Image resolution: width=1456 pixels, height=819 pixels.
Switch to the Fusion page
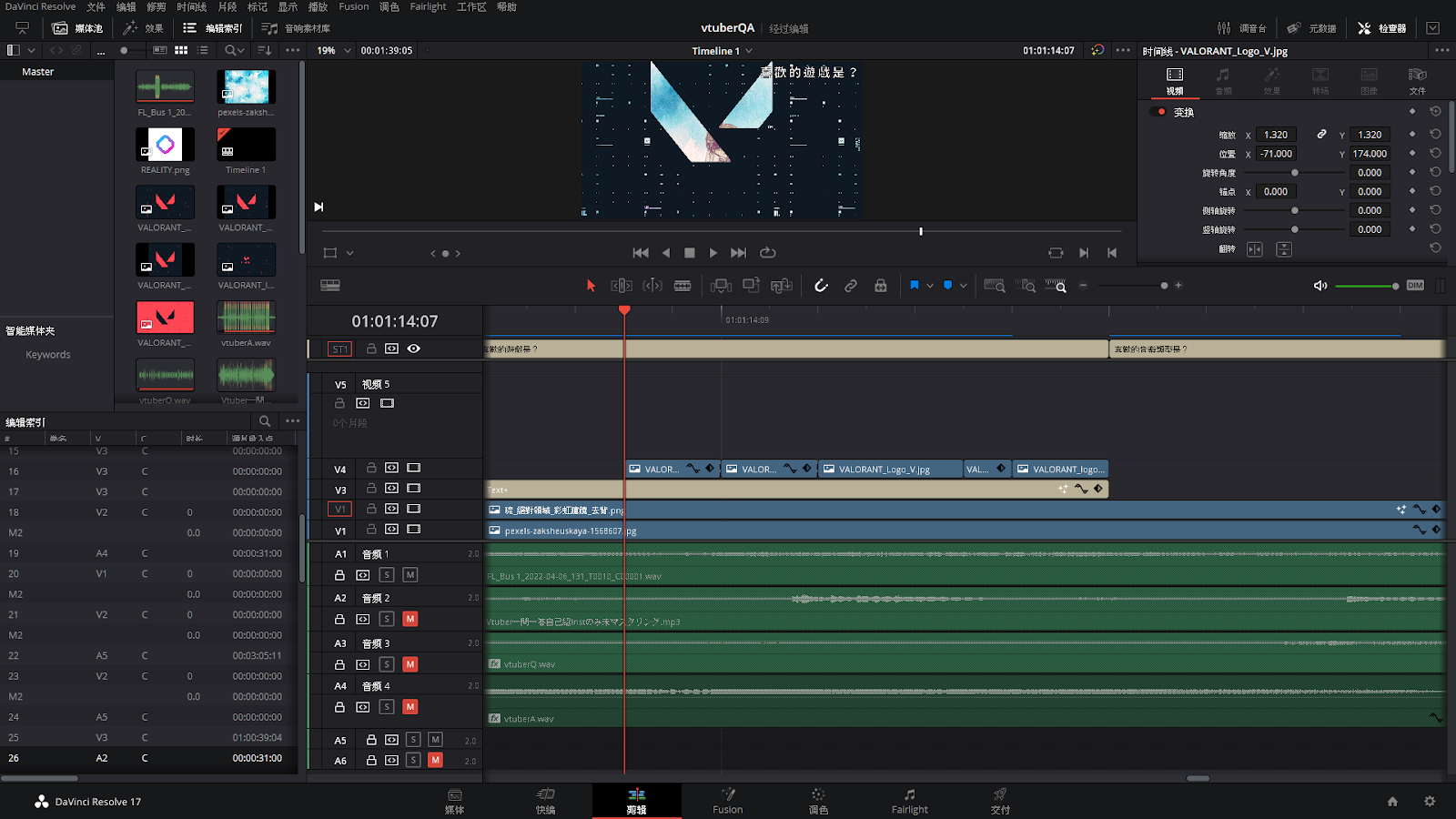tap(727, 801)
